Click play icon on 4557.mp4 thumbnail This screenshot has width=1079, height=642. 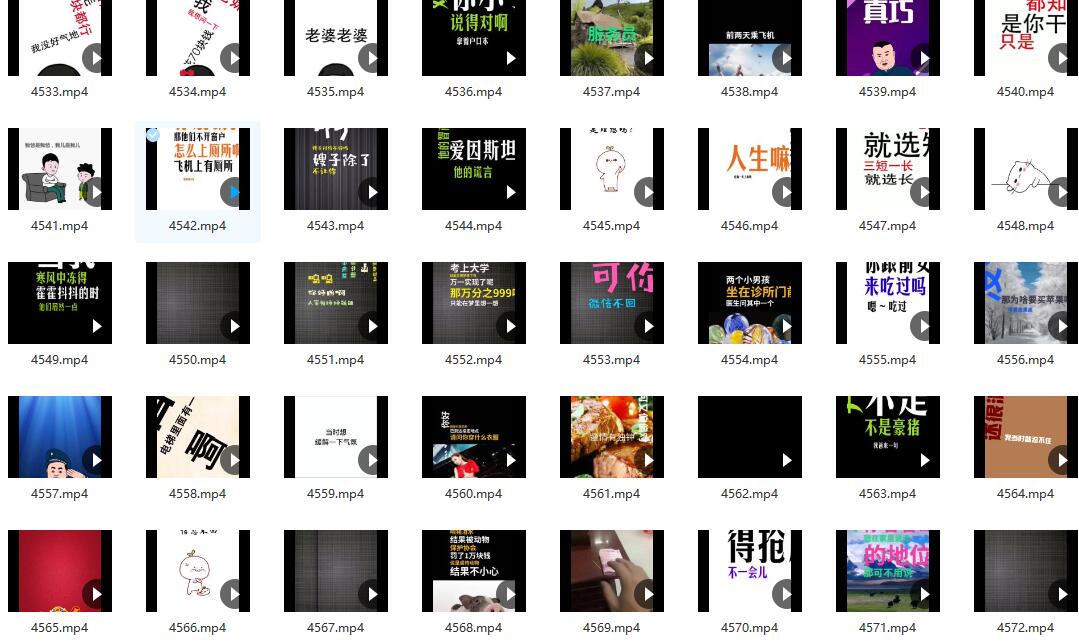[x=96, y=460]
